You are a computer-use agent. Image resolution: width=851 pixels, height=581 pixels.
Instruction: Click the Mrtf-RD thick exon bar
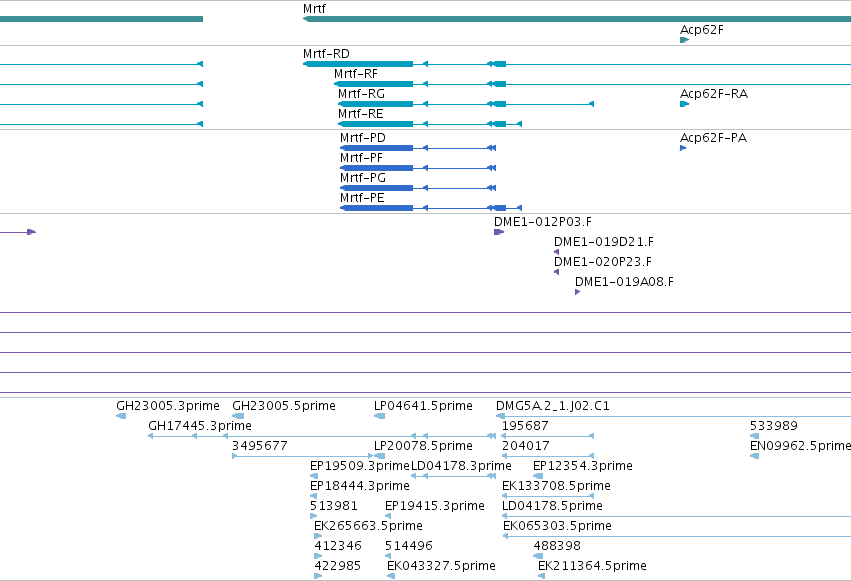click(x=358, y=65)
